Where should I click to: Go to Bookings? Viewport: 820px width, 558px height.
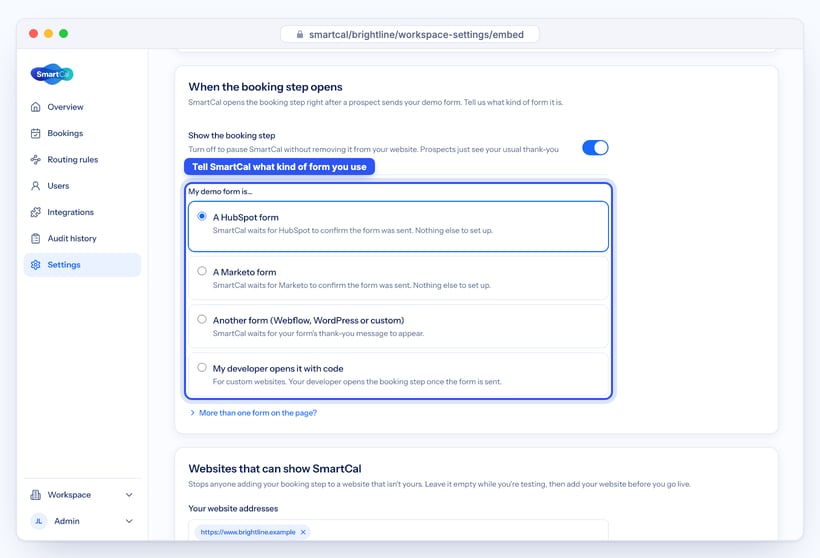[x=82, y=133]
